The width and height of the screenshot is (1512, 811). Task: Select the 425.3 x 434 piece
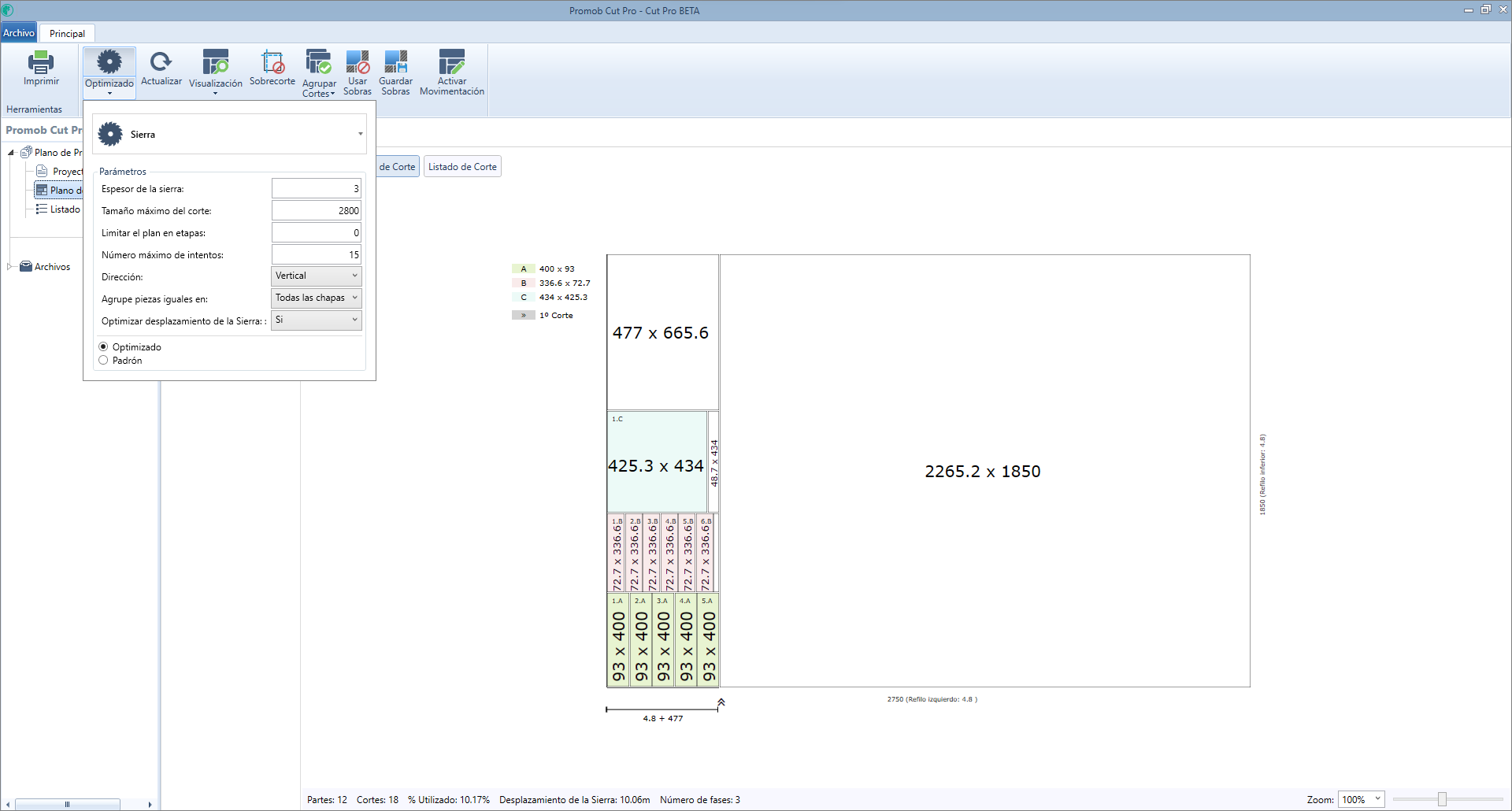tap(657, 461)
